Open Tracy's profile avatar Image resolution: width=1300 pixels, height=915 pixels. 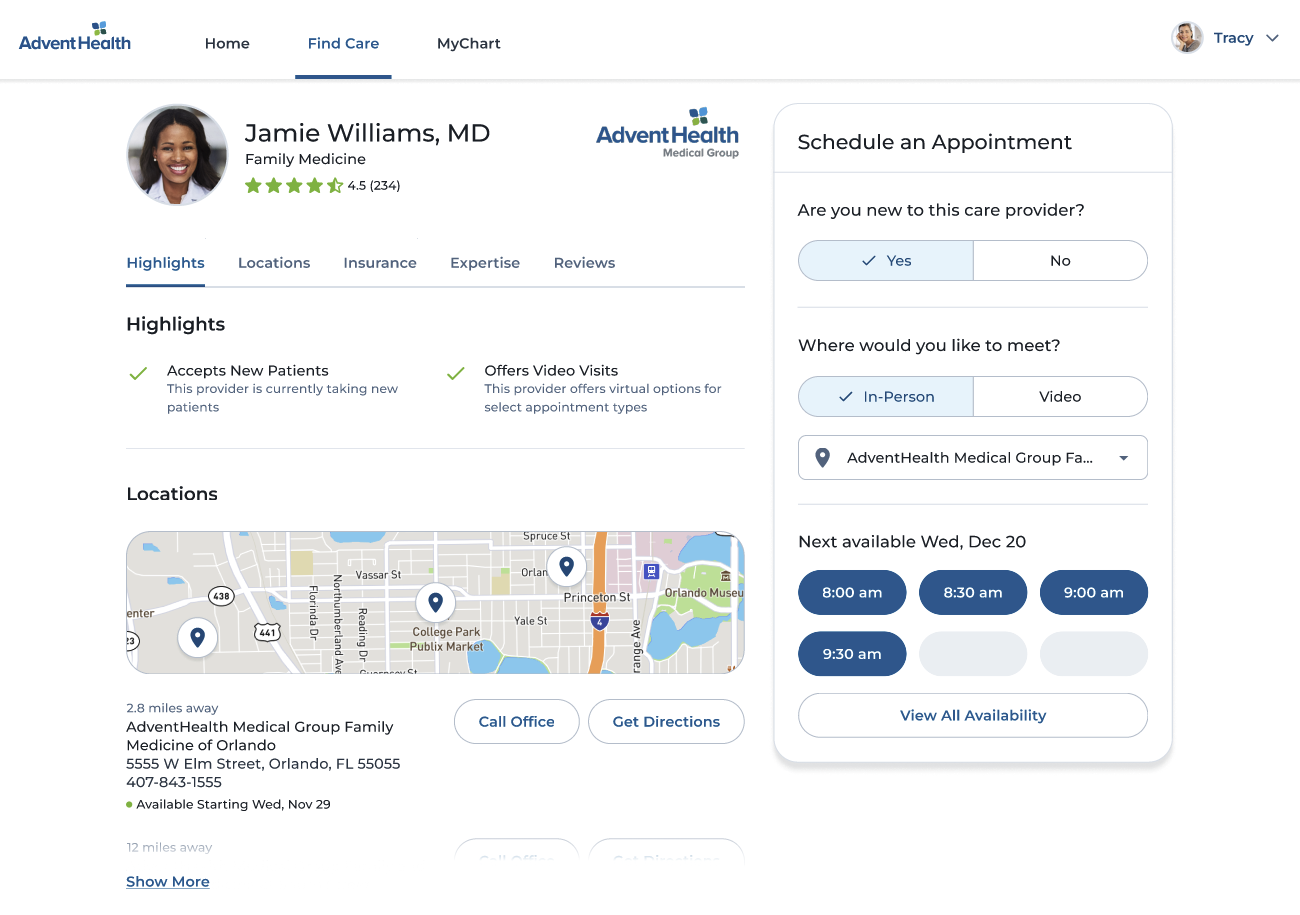pyautogui.click(x=1187, y=38)
